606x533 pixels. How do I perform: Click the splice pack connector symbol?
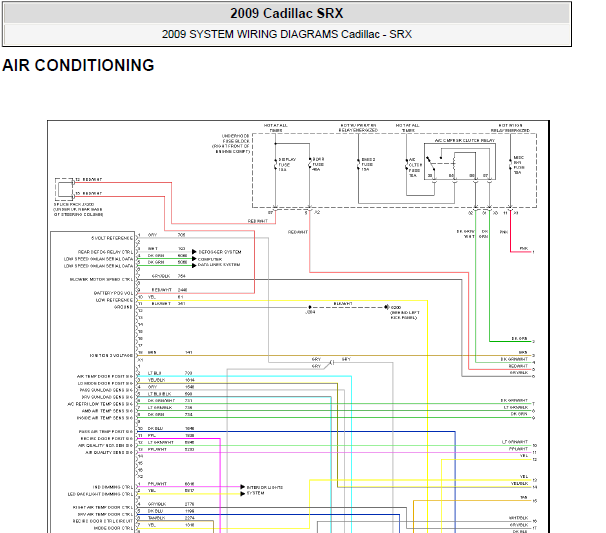point(65,189)
